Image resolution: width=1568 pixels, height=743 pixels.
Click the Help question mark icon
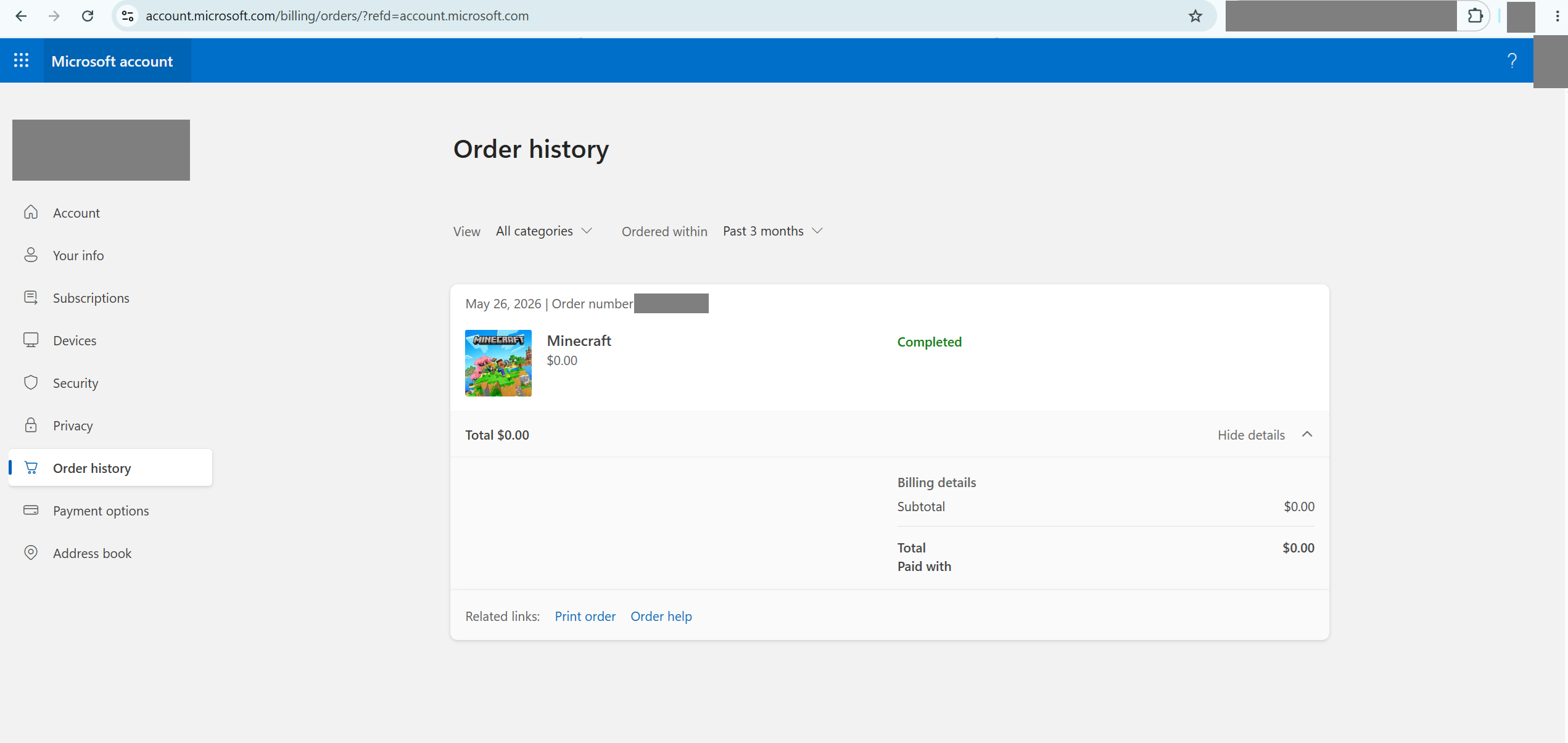point(1512,60)
